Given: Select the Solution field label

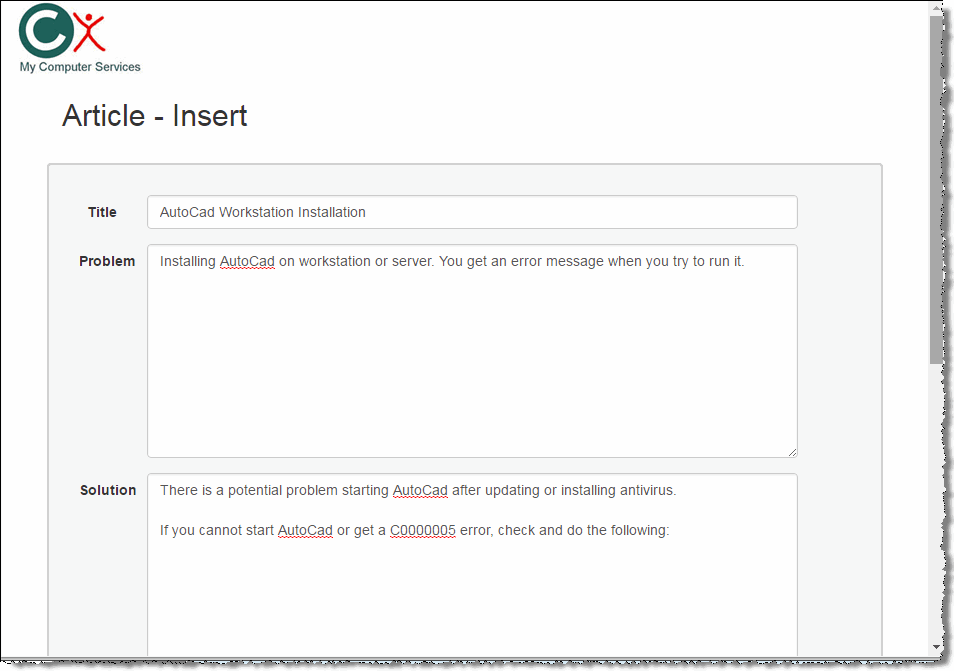Looking at the screenshot, I should tap(106, 490).
